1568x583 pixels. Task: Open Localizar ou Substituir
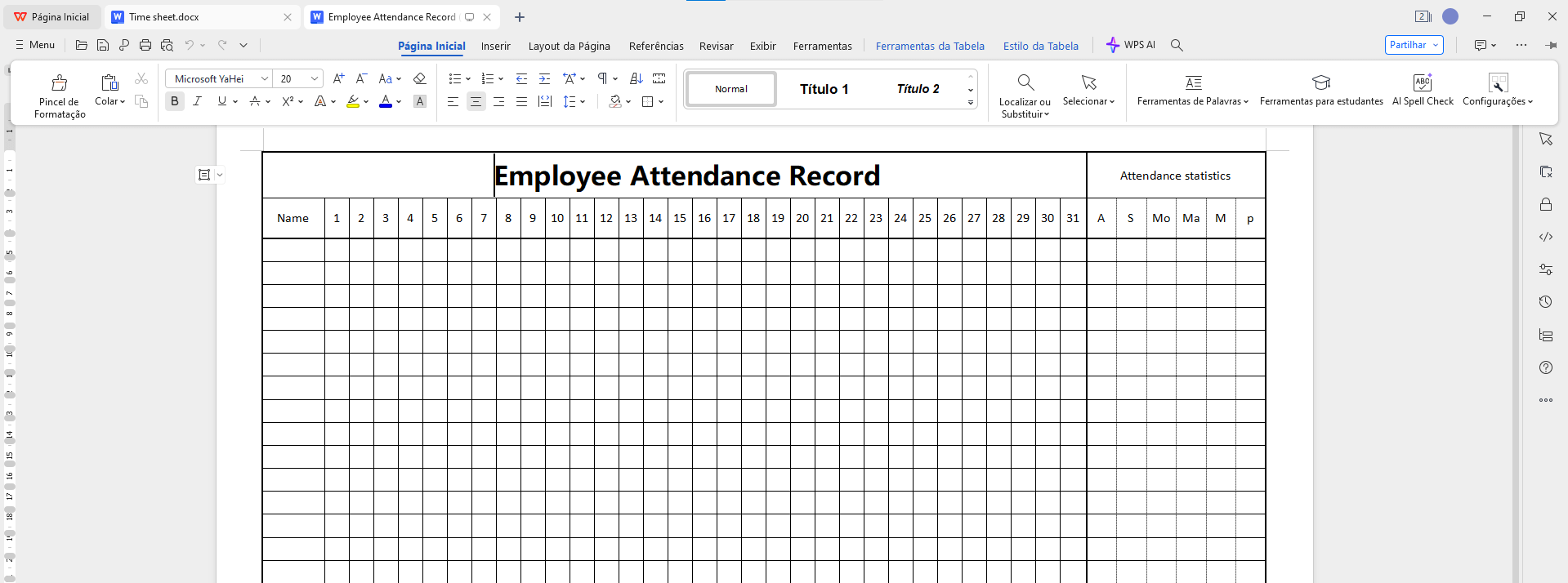[x=1025, y=96]
